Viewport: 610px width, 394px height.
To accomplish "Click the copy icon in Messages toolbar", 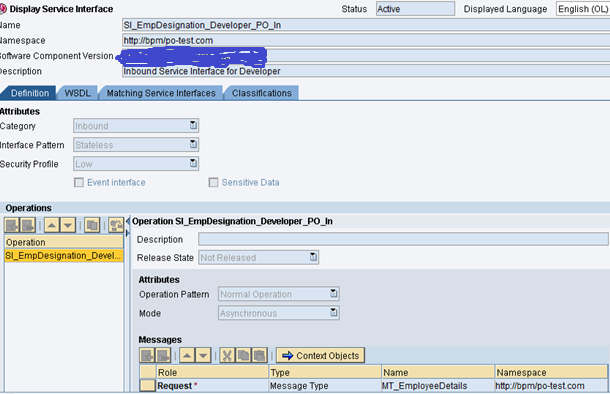I will 244,355.
